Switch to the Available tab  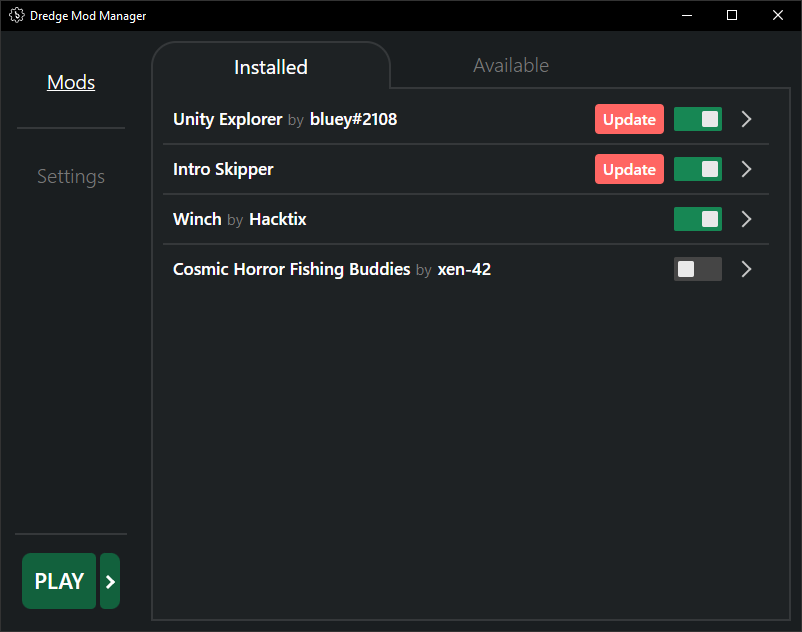510,65
